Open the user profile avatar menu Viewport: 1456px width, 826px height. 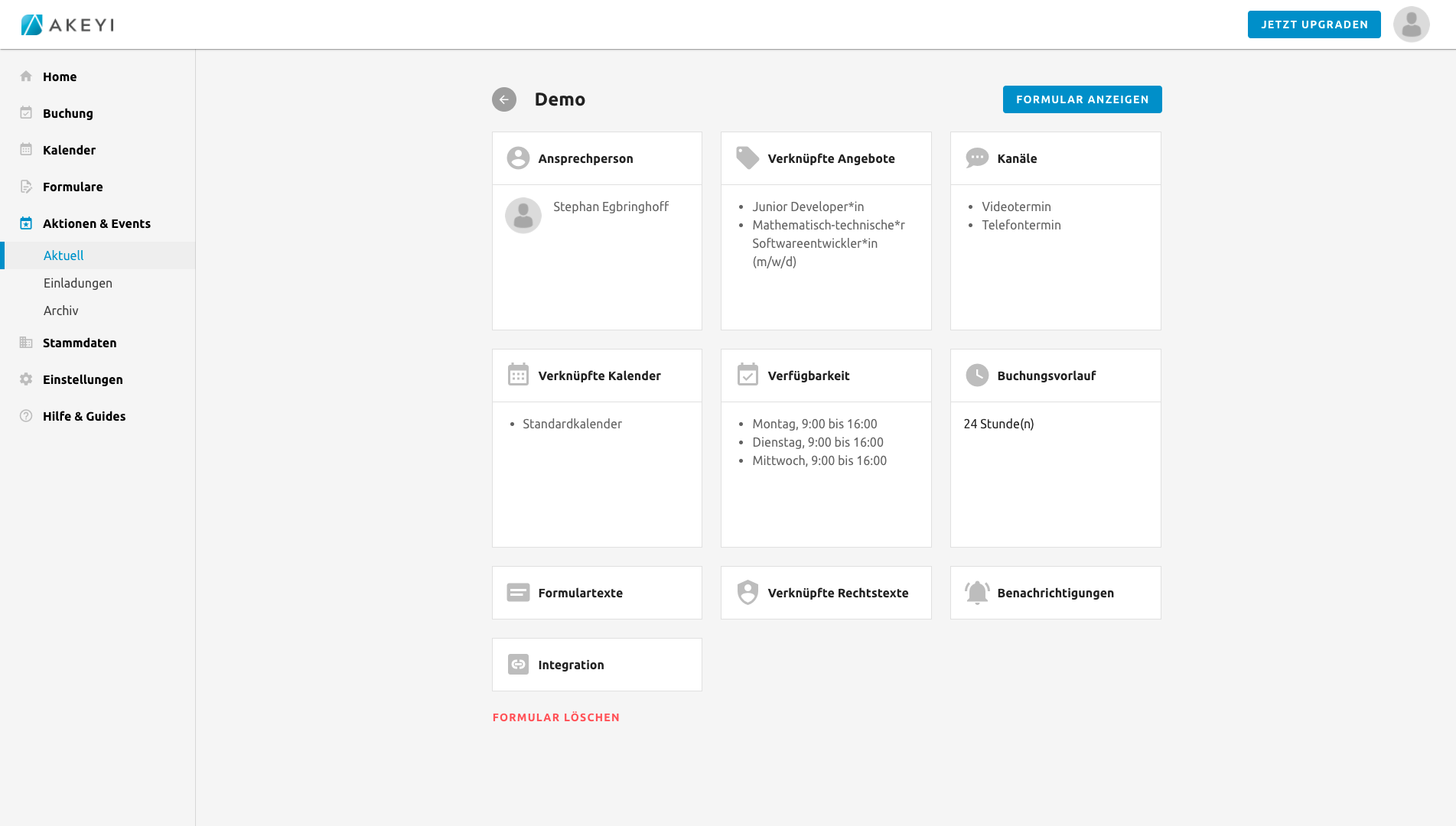click(1411, 24)
